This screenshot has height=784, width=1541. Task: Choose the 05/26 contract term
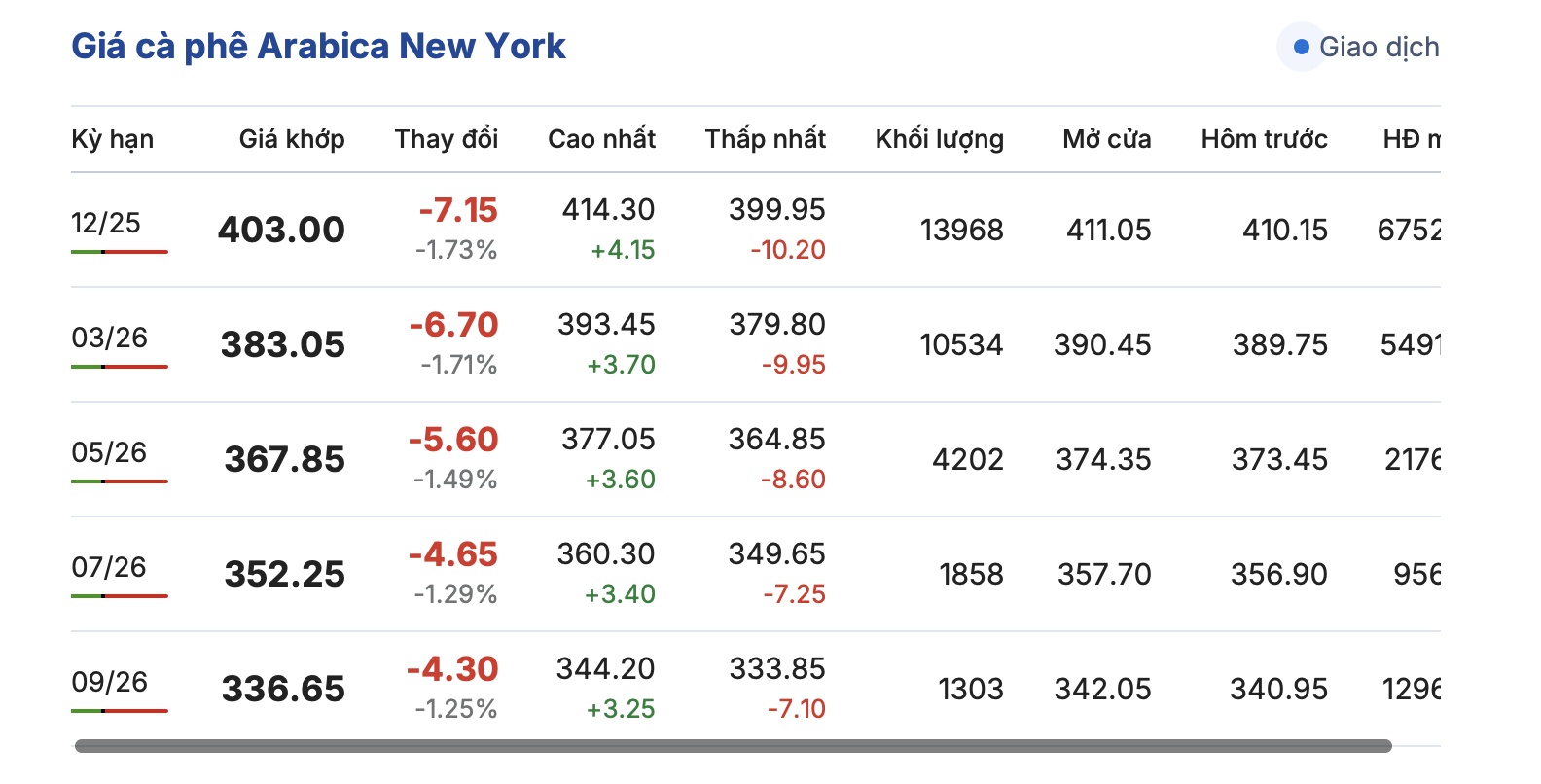(x=109, y=452)
